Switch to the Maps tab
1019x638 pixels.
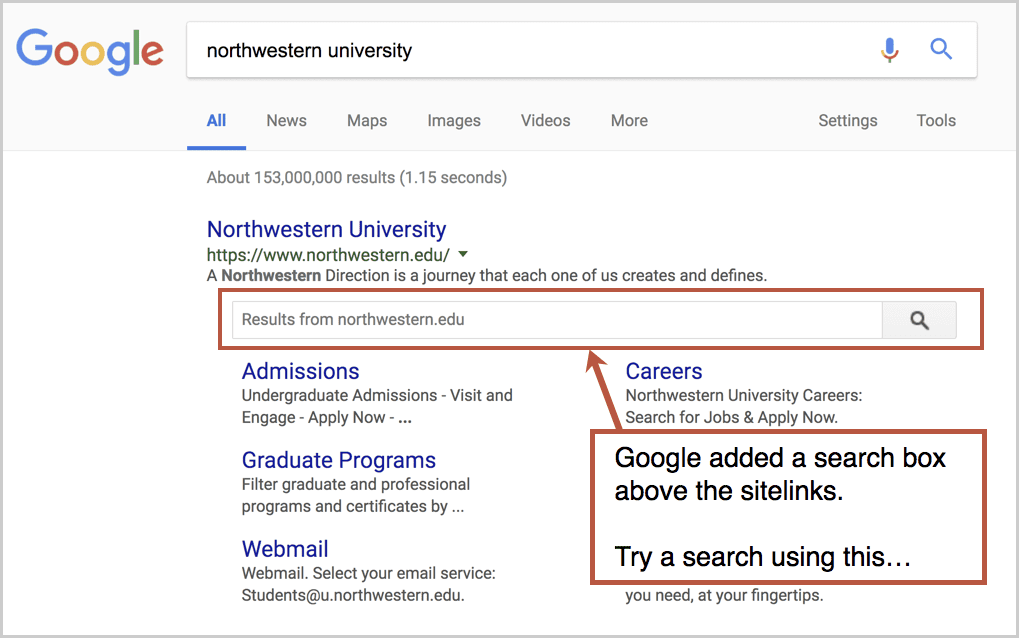click(367, 120)
